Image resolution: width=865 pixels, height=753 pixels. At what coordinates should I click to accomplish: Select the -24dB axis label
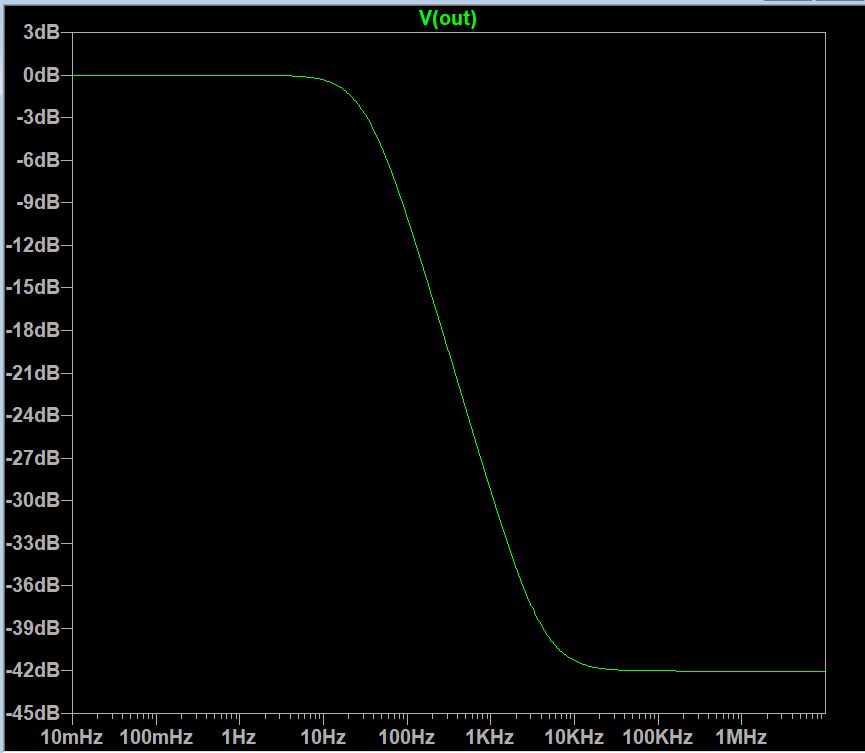(x=33, y=415)
